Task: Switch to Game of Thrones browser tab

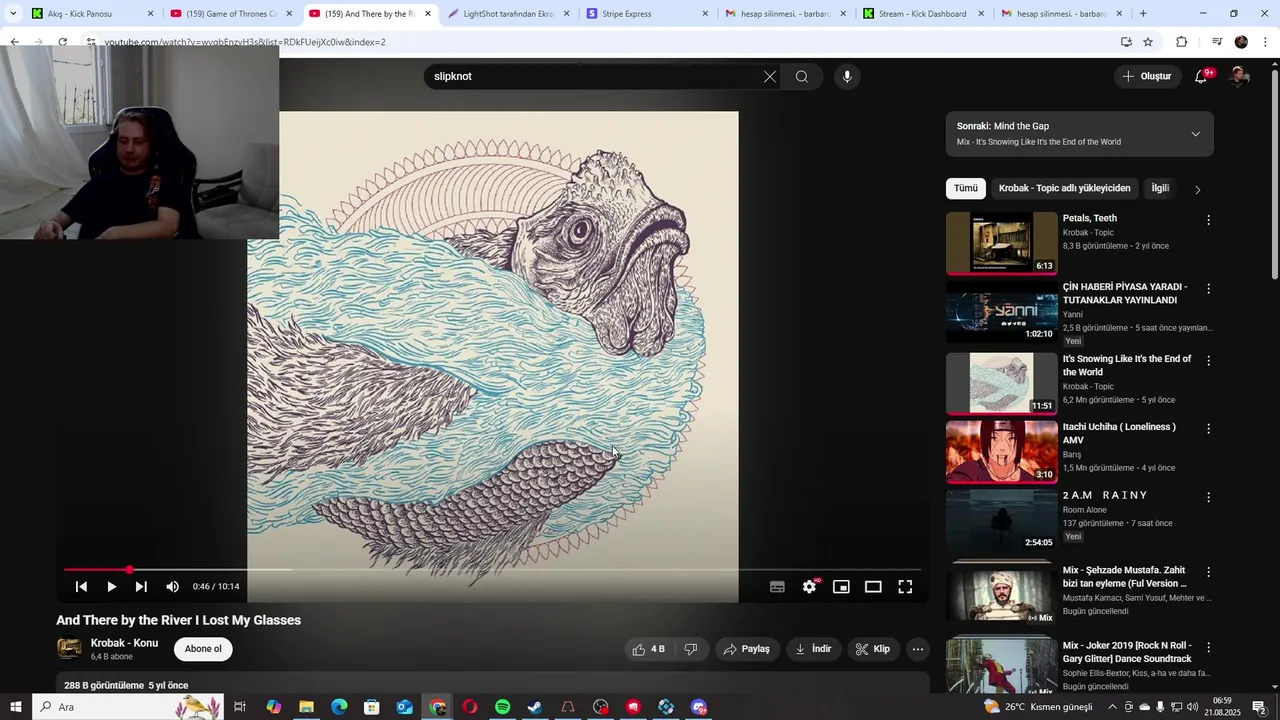Action: (x=232, y=14)
